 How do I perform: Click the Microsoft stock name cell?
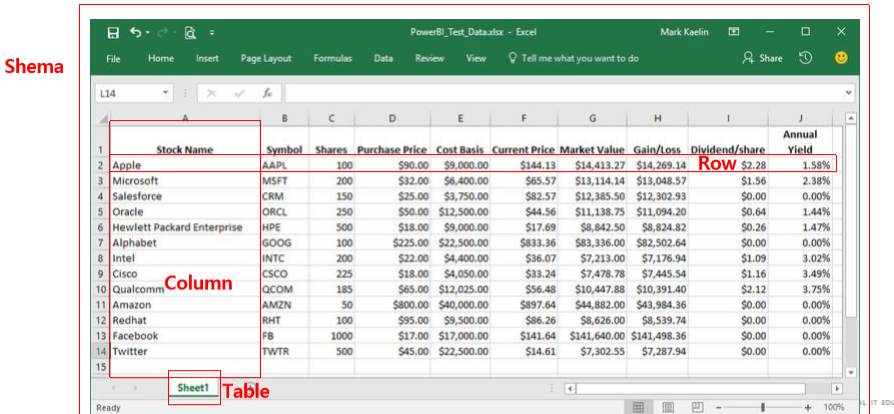coord(185,181)
